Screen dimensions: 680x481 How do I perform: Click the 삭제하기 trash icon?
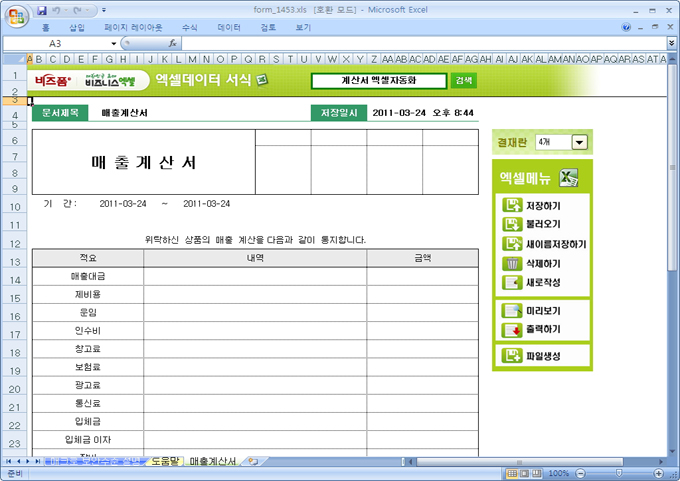(x=512, y=263)
